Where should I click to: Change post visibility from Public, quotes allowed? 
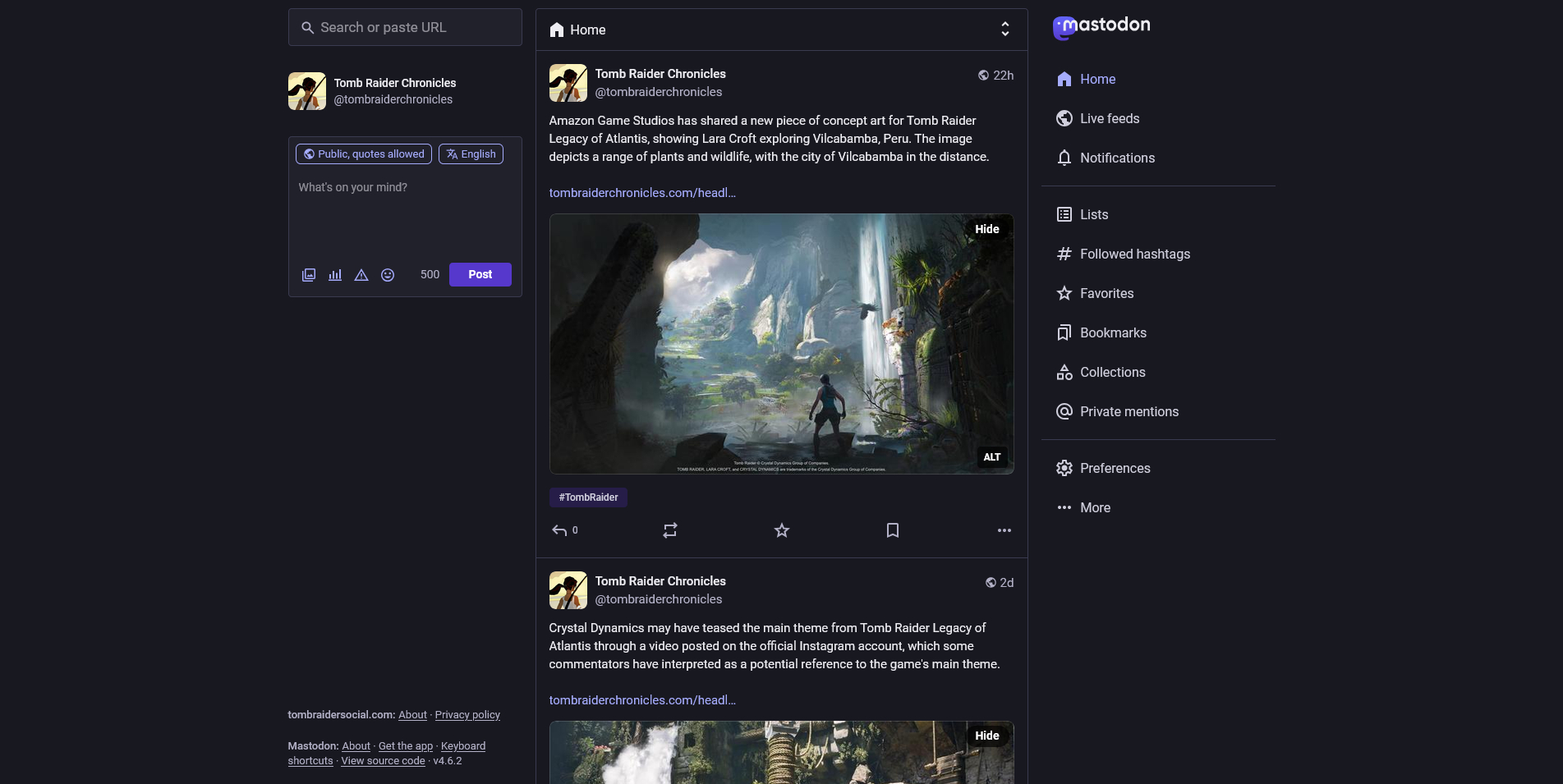coord(364,154)
